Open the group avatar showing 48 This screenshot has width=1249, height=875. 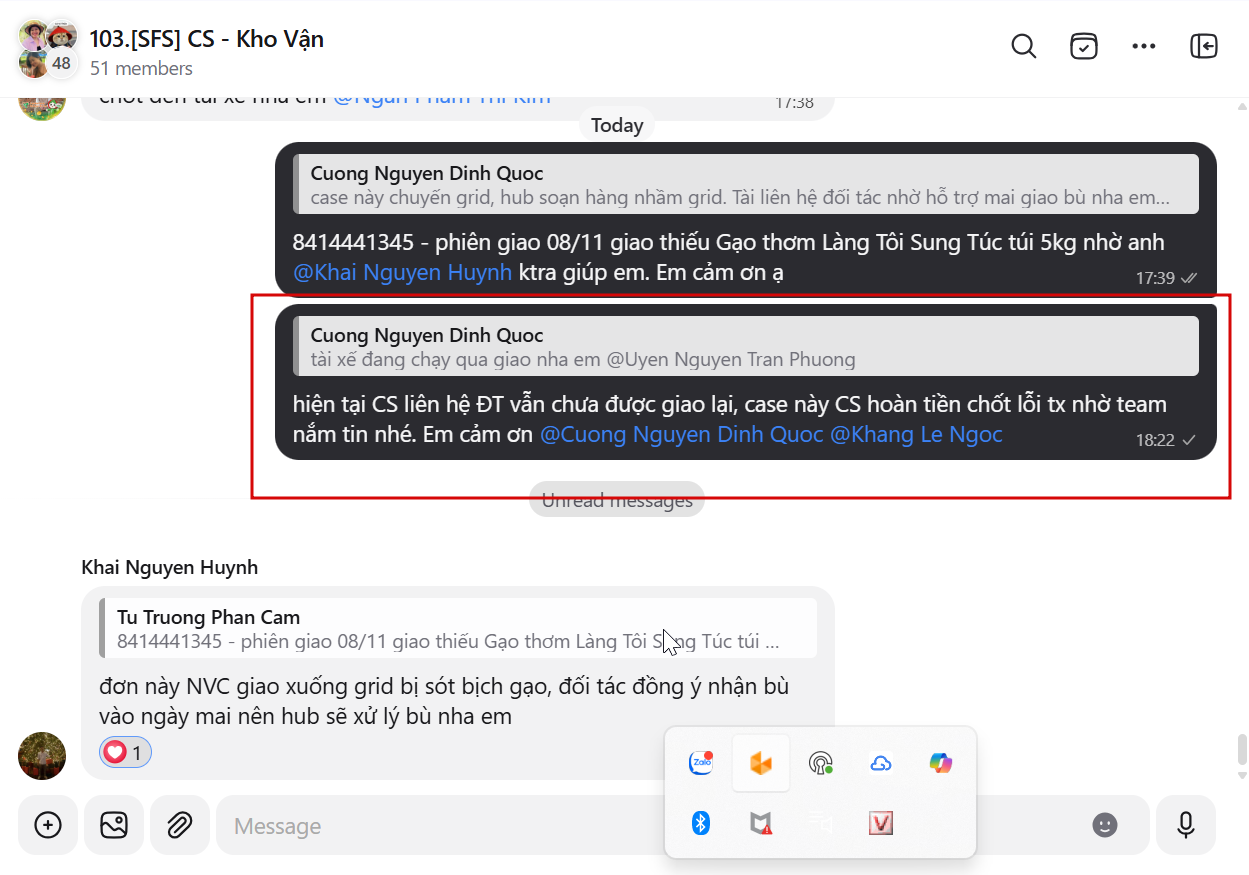click(47, 48)
